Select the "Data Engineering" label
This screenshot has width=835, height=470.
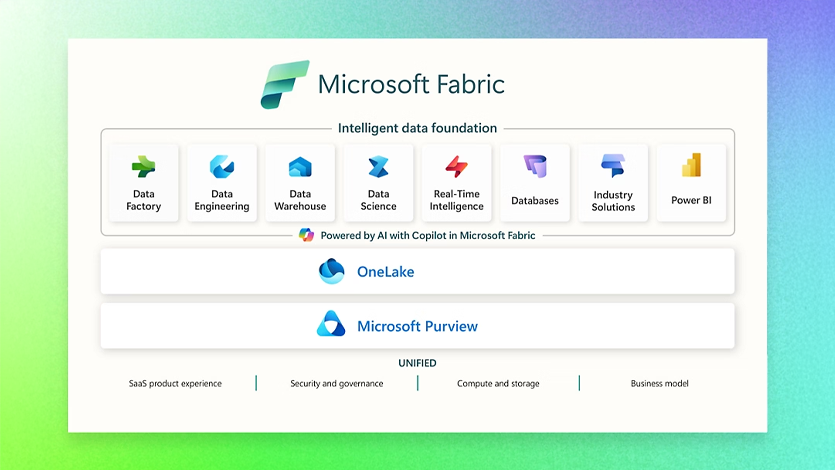click(222, 200)
